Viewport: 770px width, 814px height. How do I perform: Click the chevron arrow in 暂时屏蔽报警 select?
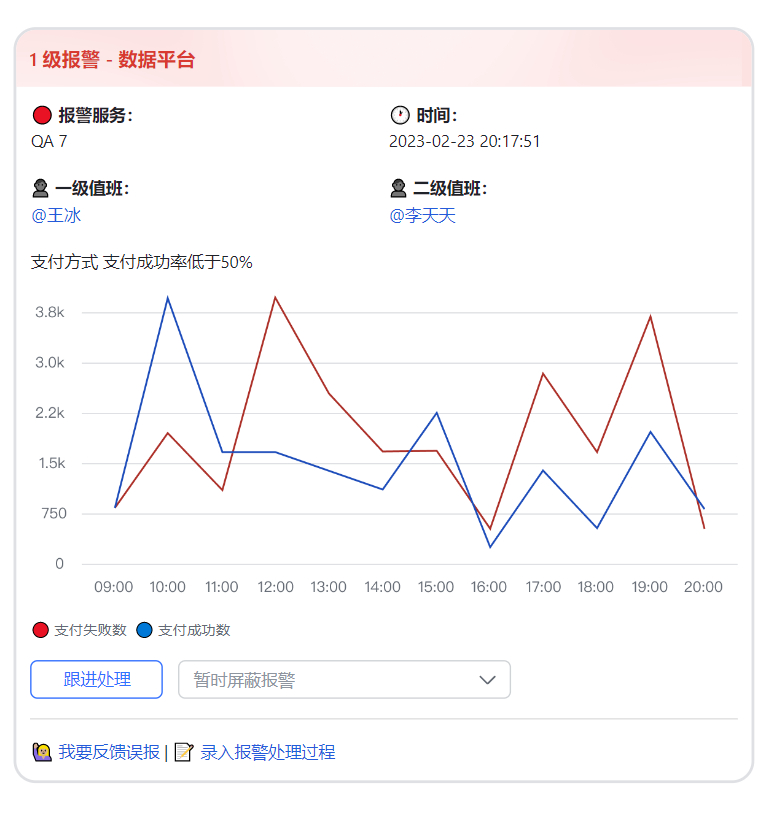click(x=488, y=680)
